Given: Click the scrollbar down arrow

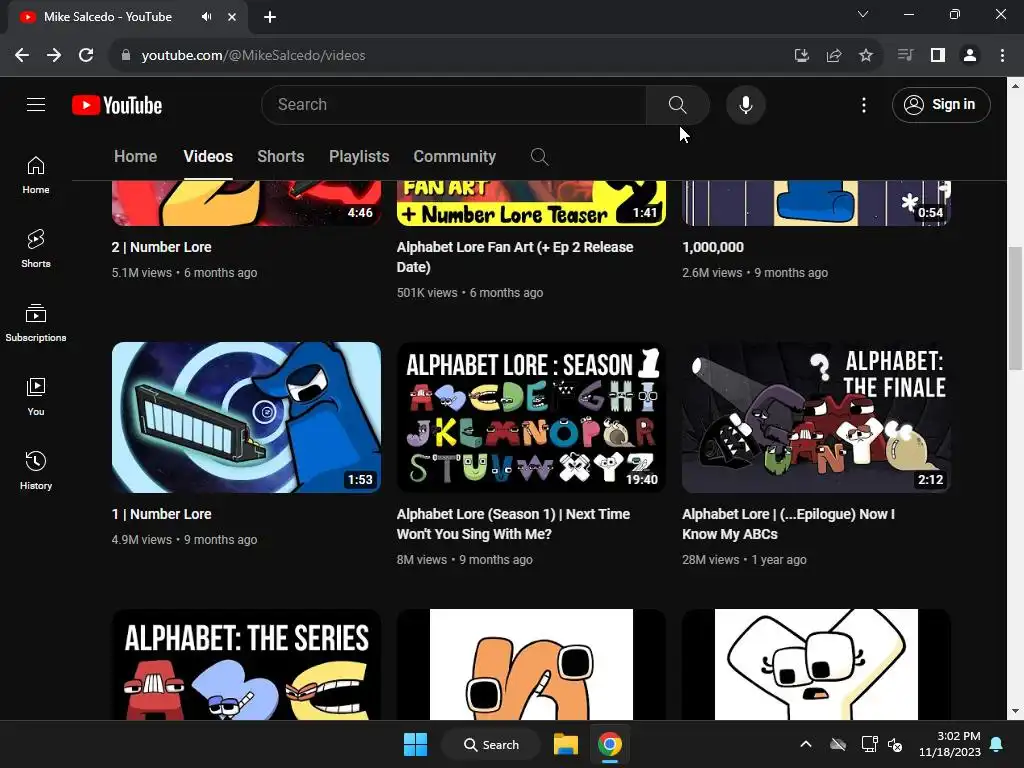Looking at the screenshot, I should click(x=1015, y=711).
